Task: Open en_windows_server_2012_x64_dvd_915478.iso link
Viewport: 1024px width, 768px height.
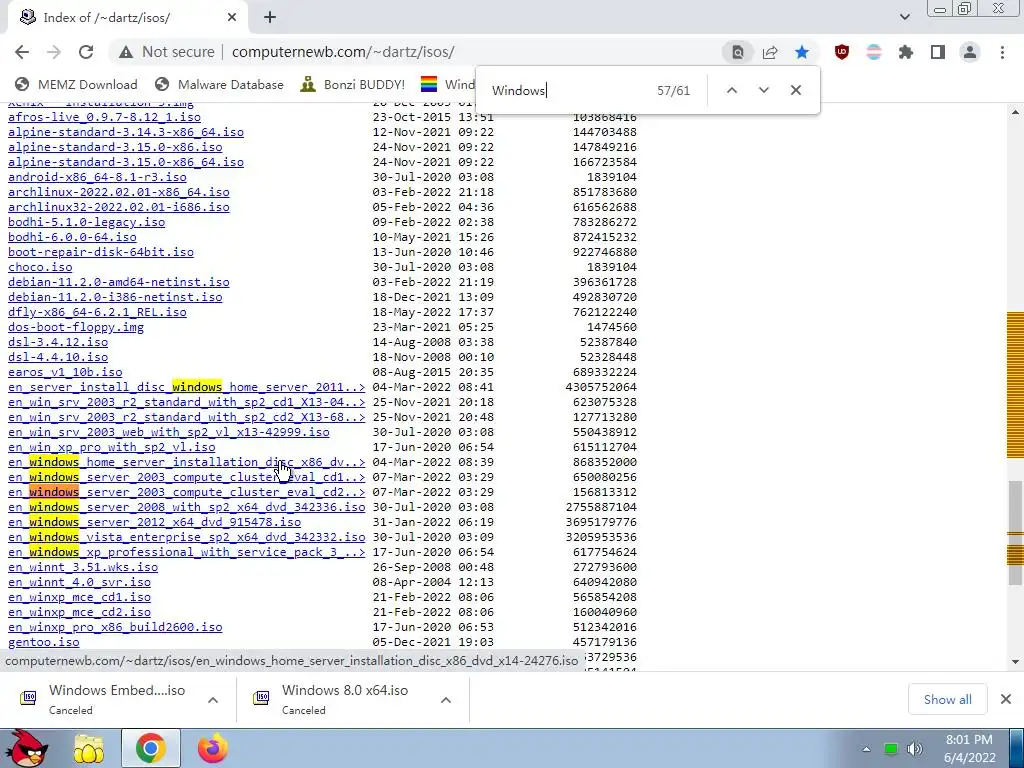Action: point(155,523)
